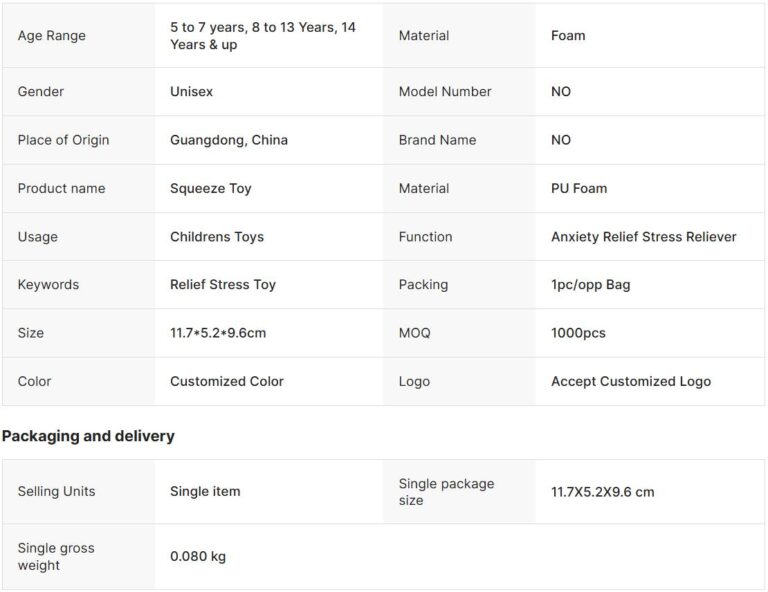
Task: Select the "Brand Name" attribute label
Action: [x=437, y=140]
